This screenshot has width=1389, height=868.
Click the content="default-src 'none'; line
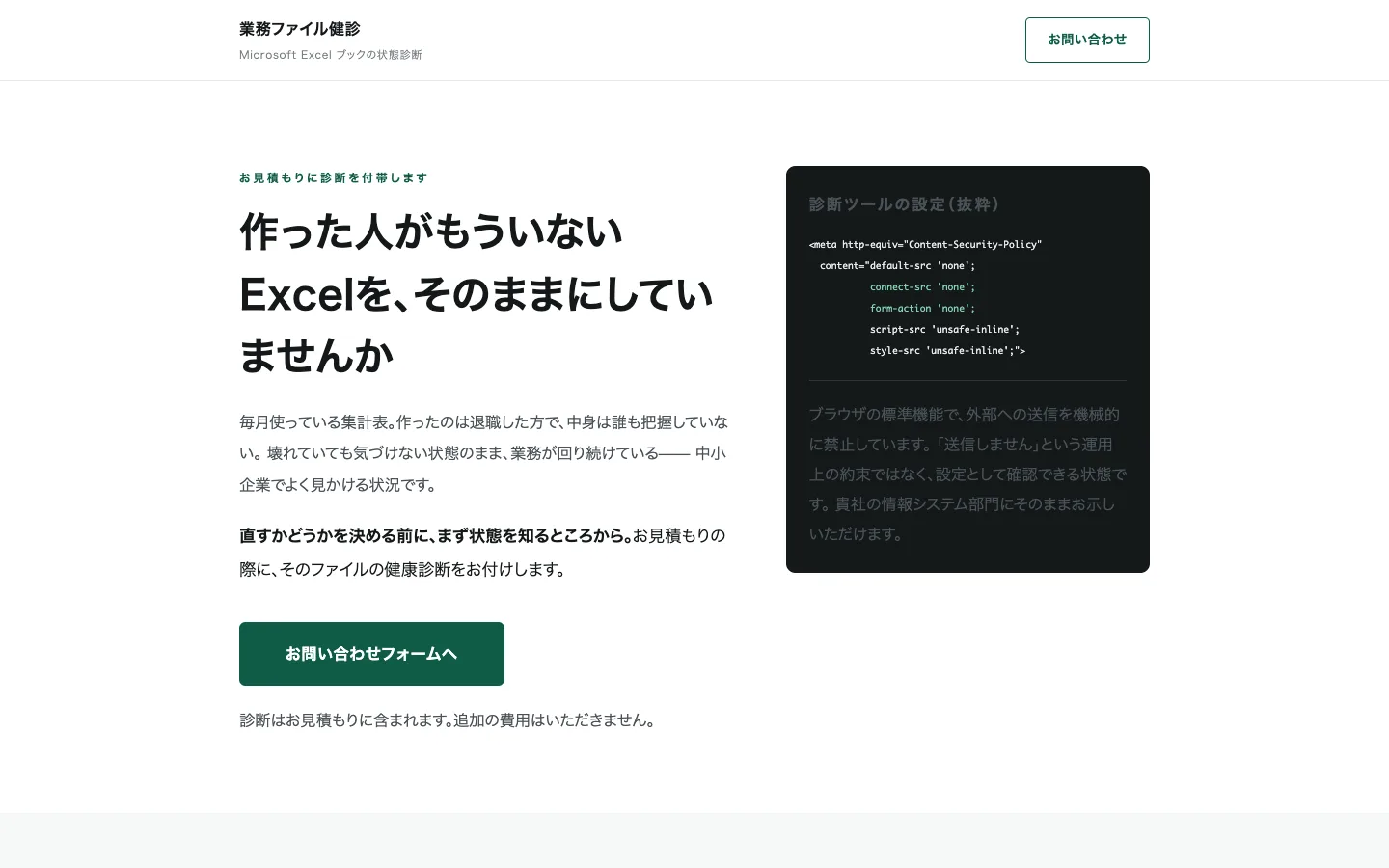coord(897,265)
